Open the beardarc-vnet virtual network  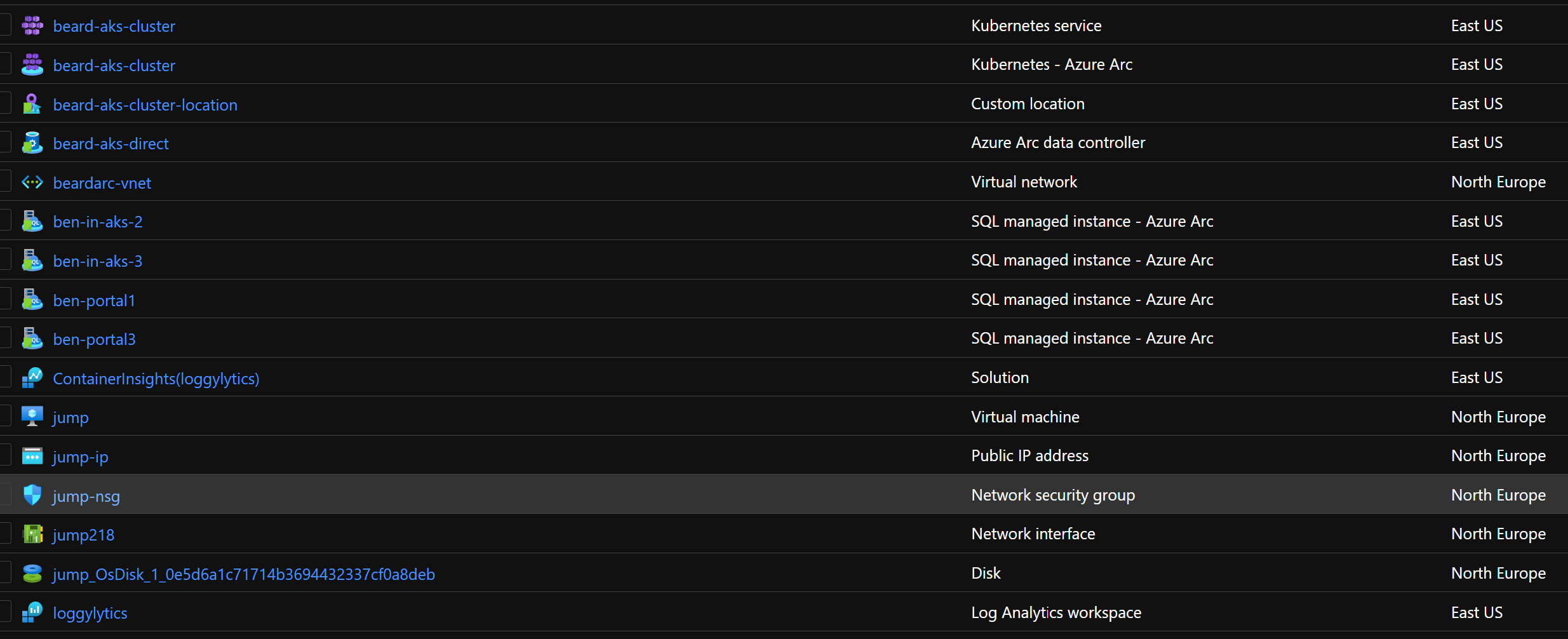point(102,183)
